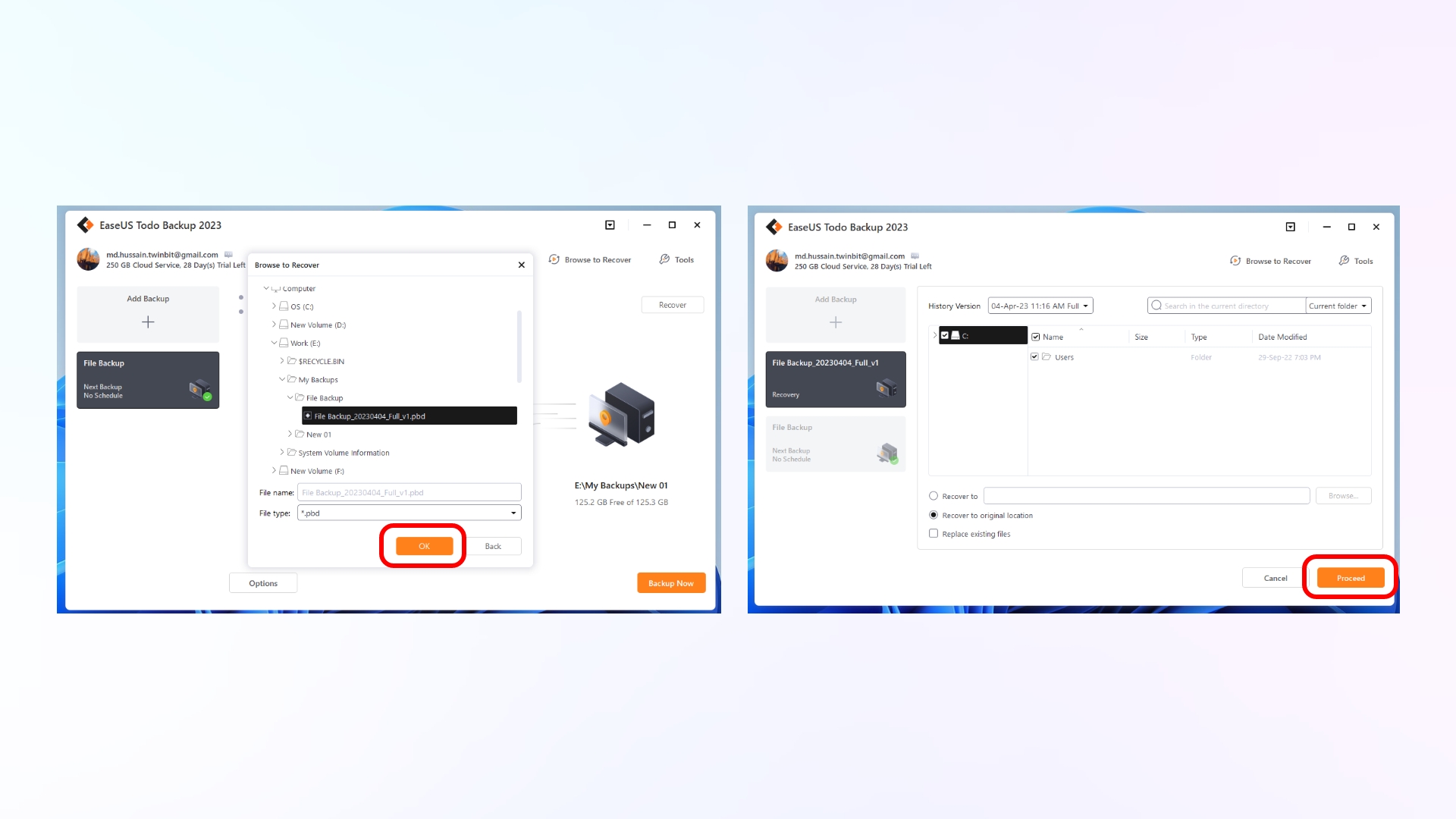Click OK to confirm backup file selection
This screenshot has height=819, width=1456.
tap(423, 545)
